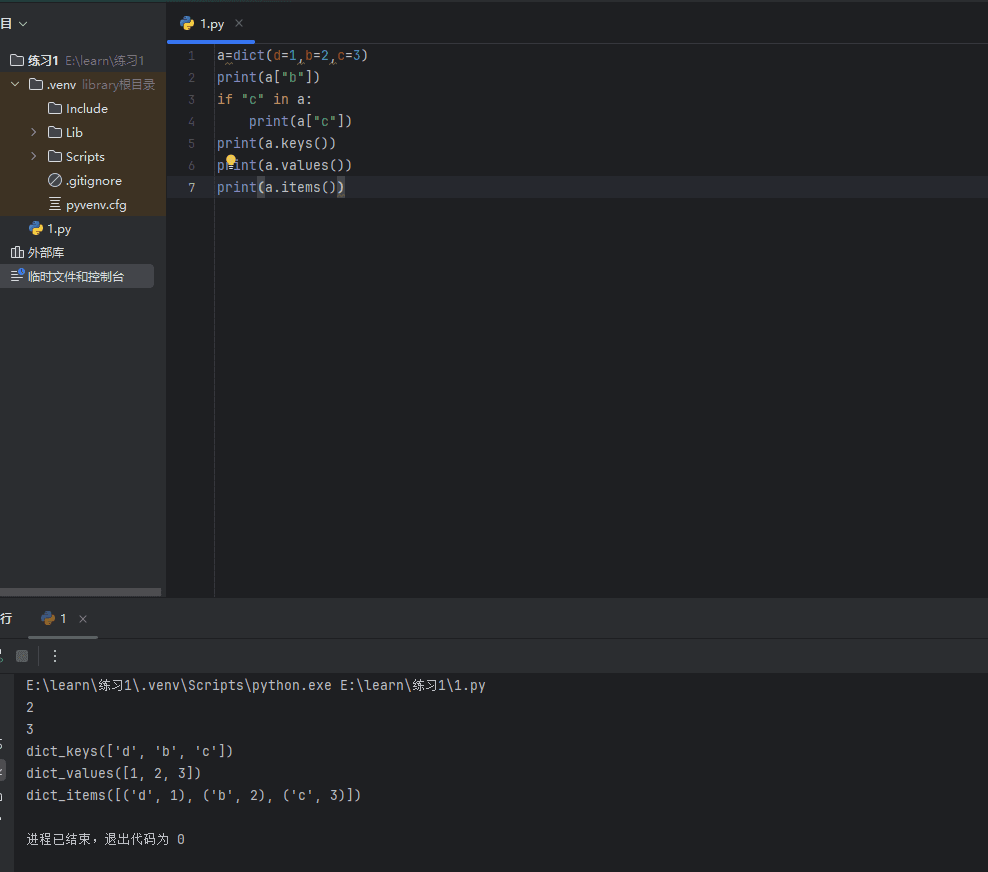Expand the Scripts folder
Screen dimensions: 988x872
[x=34, y=156]
